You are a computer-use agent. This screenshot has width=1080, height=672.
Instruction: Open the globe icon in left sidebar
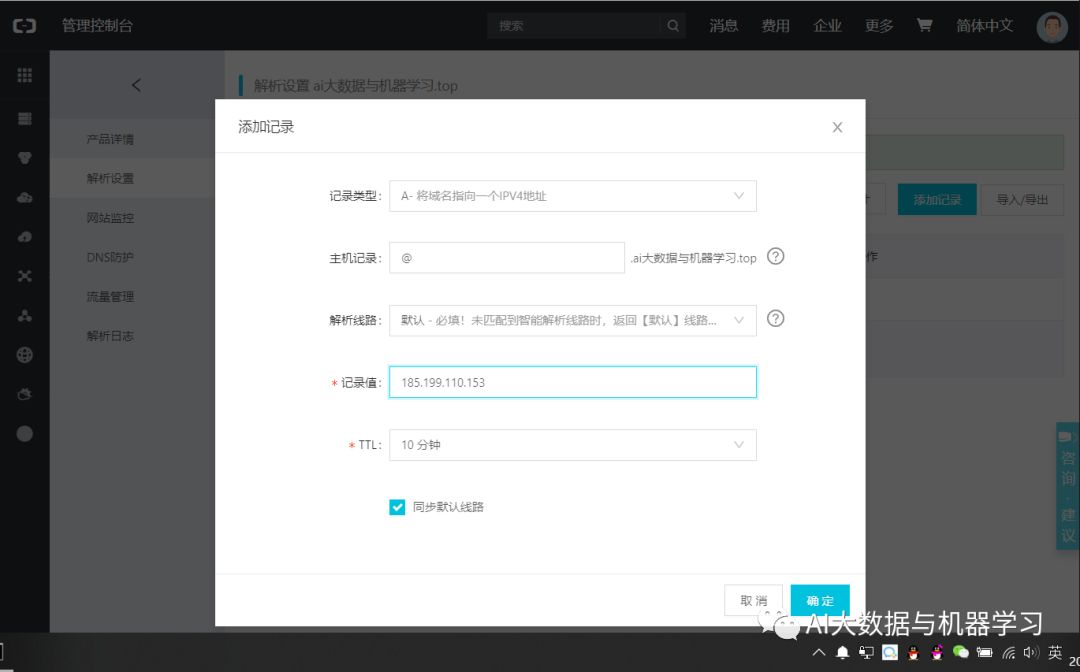point(25,355)
